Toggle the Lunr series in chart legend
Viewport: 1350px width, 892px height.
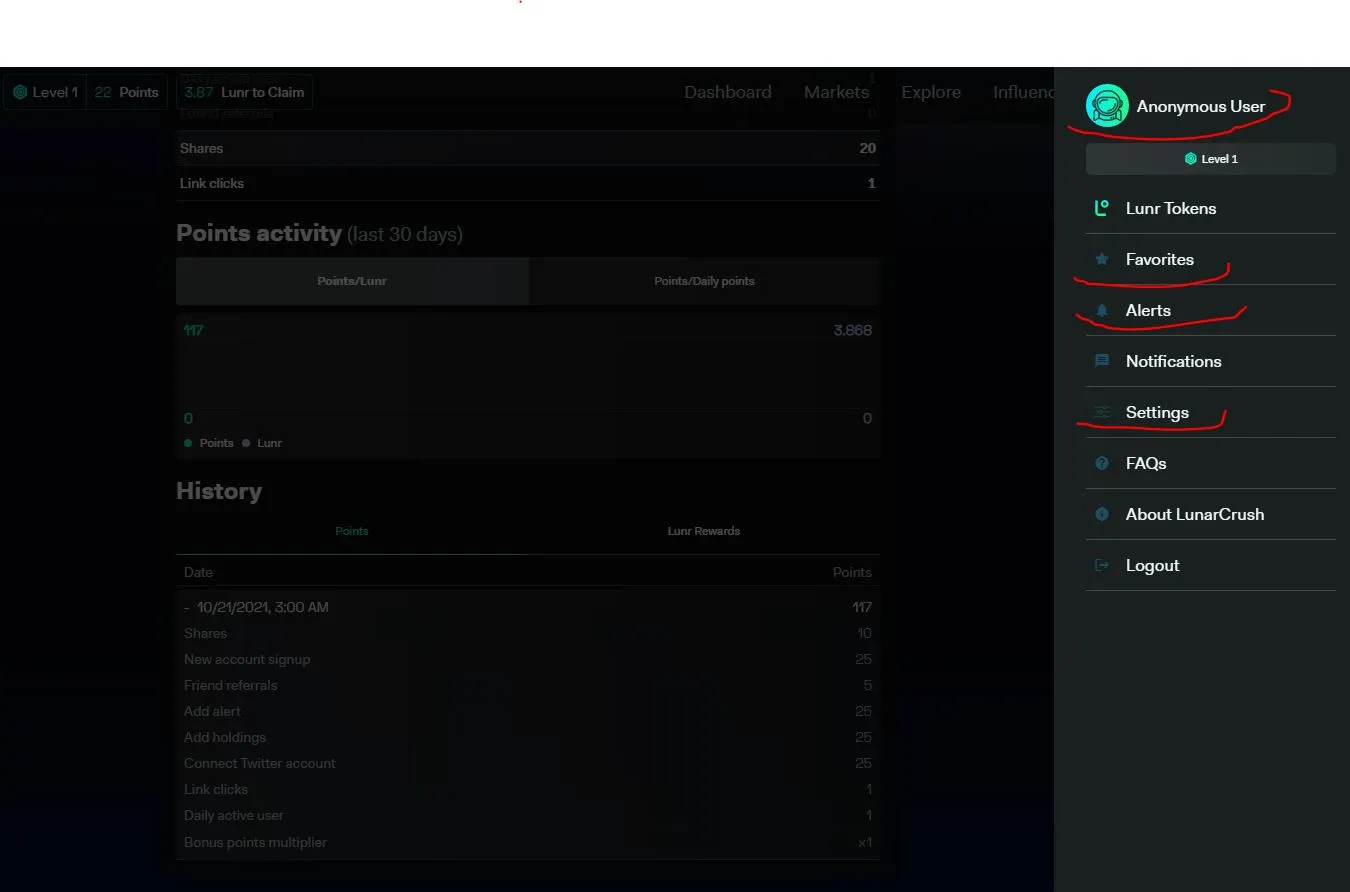[262, 443]
